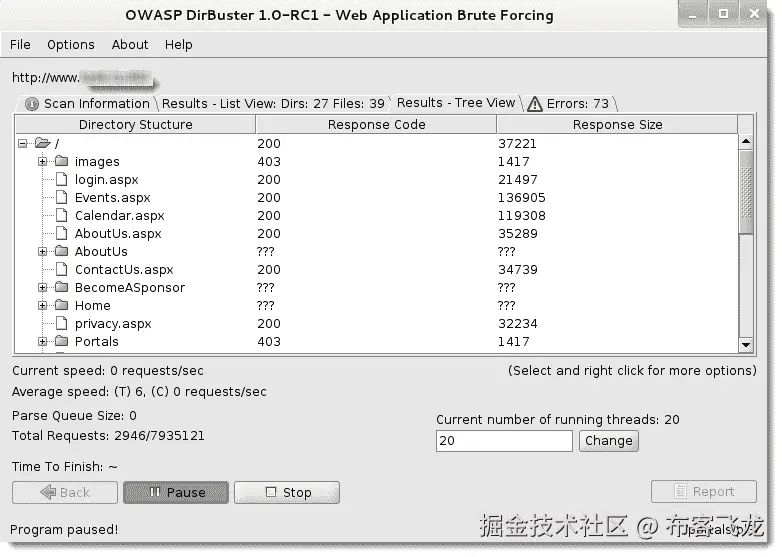The image size is (782, 557).
Task: Click response size 136905 for Events.aspx
Action: tap(522, 197)
